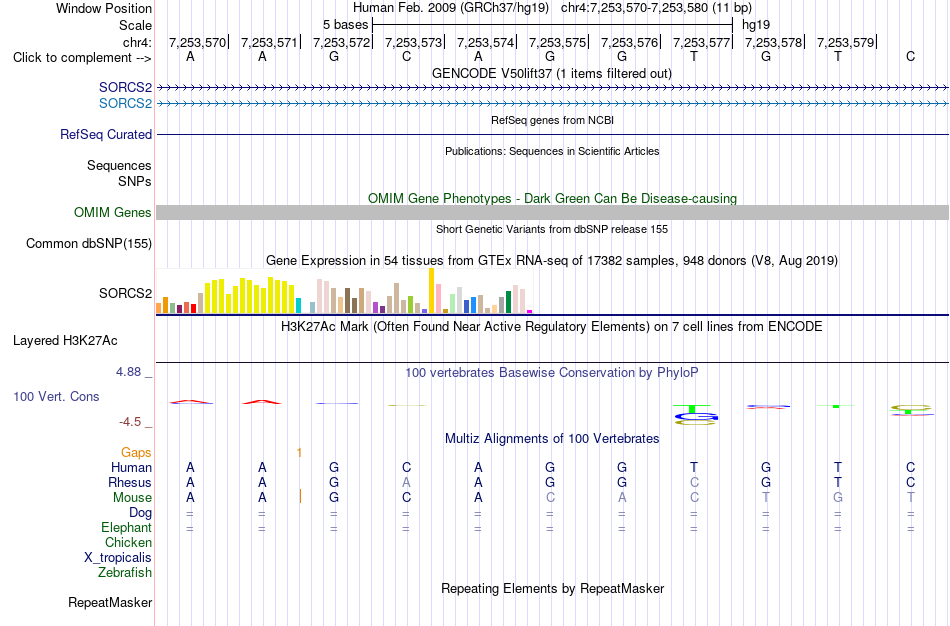Screen dimensions: 950x626
Task: Click the 'Rhesus' alignment row label
Action: (130, 482)
